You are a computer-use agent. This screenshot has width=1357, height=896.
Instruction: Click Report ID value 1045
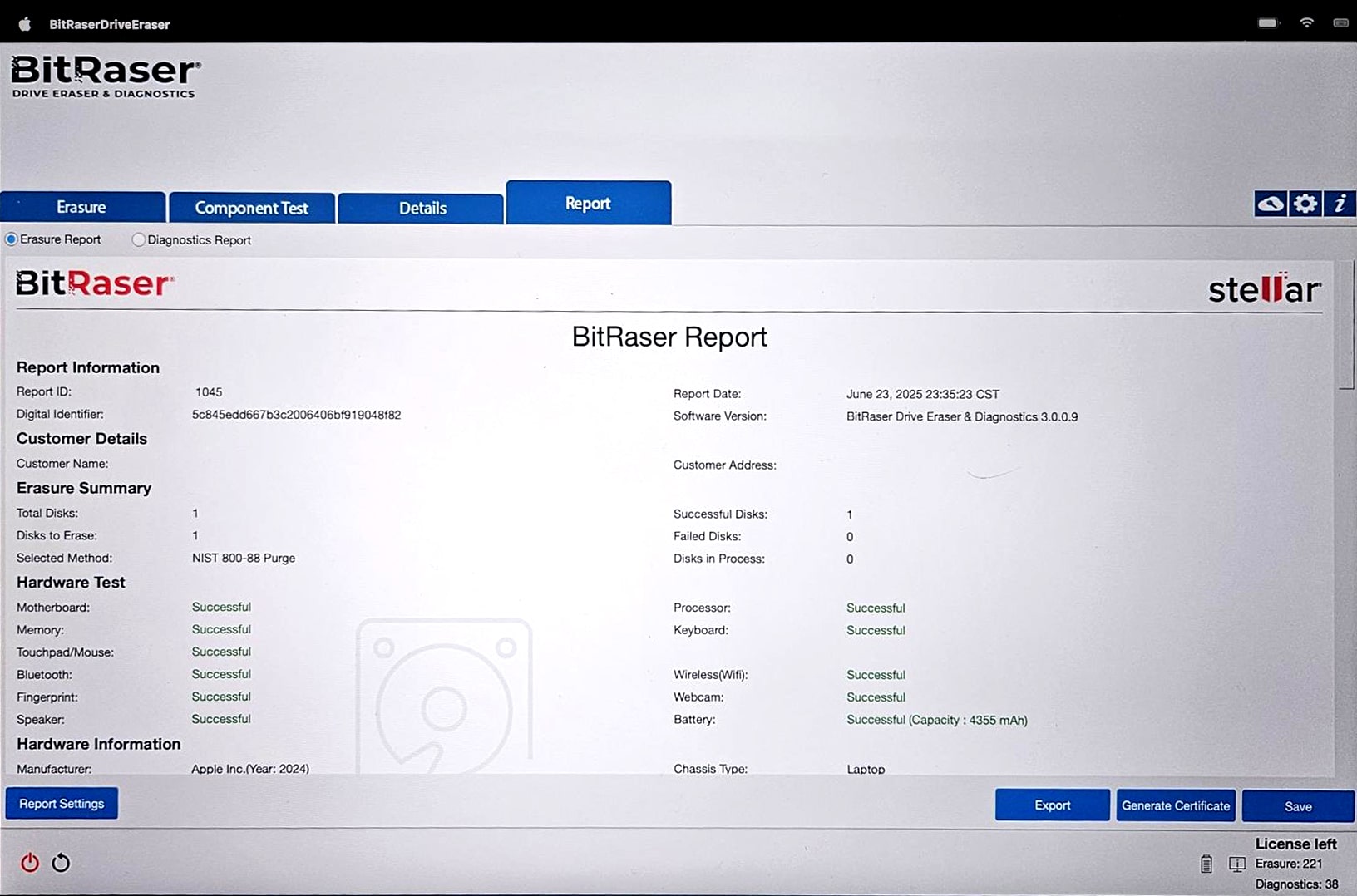209,391
